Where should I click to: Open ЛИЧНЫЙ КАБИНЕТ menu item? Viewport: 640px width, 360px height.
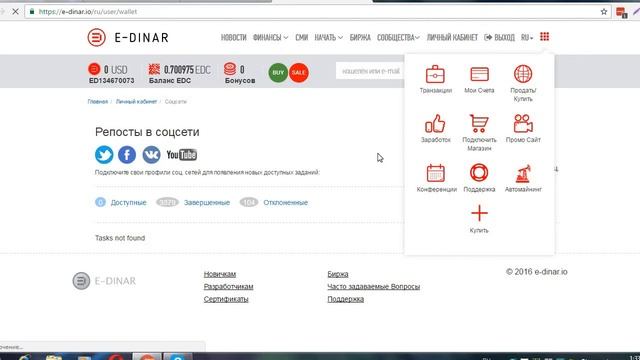pyautogui.click(x=452, y=38)
